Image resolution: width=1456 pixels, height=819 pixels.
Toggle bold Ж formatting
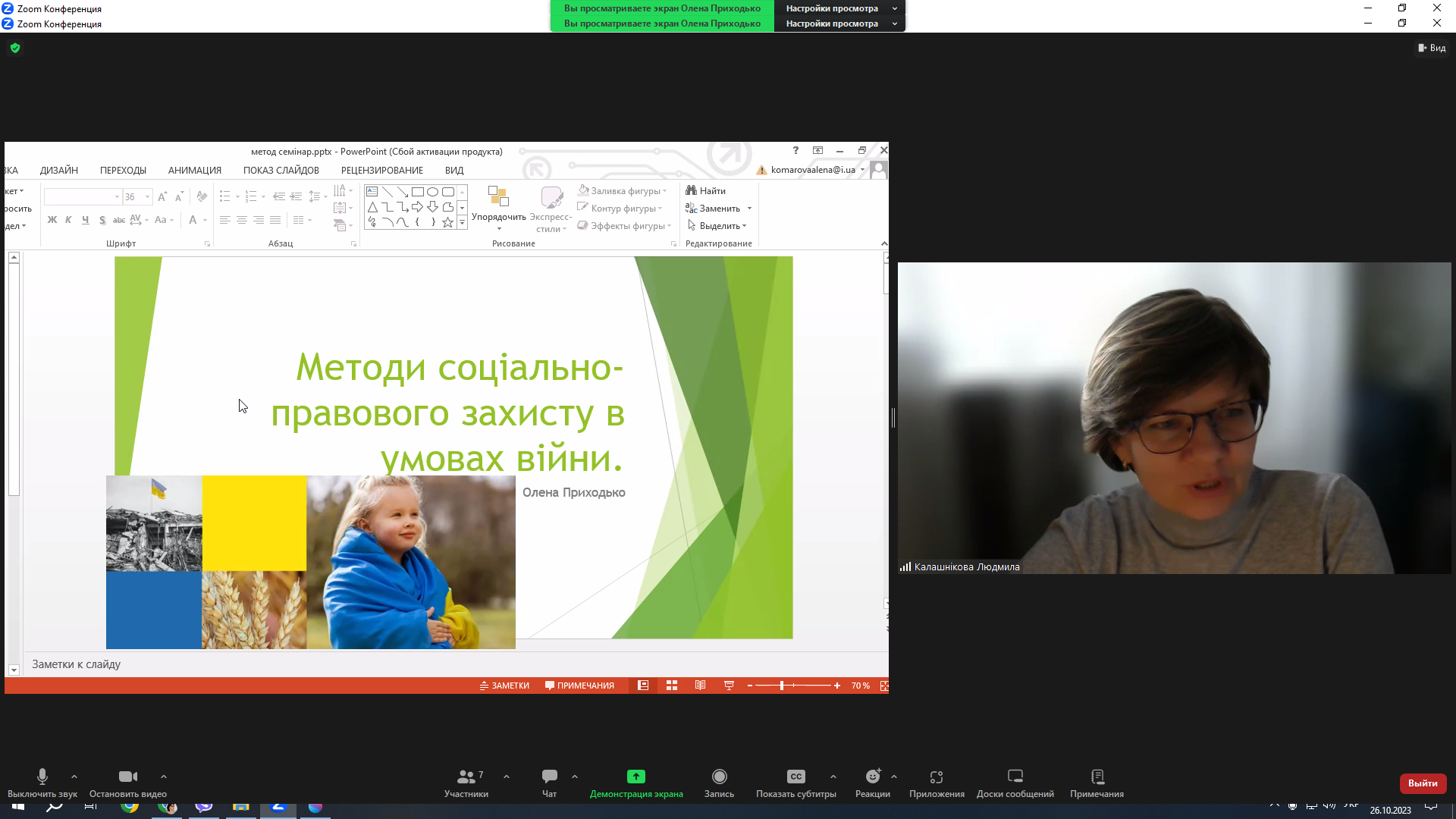[52, 220]
